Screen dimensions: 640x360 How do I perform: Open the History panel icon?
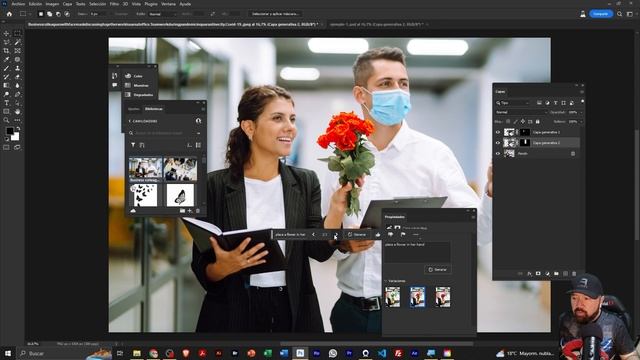pos(114,76)
